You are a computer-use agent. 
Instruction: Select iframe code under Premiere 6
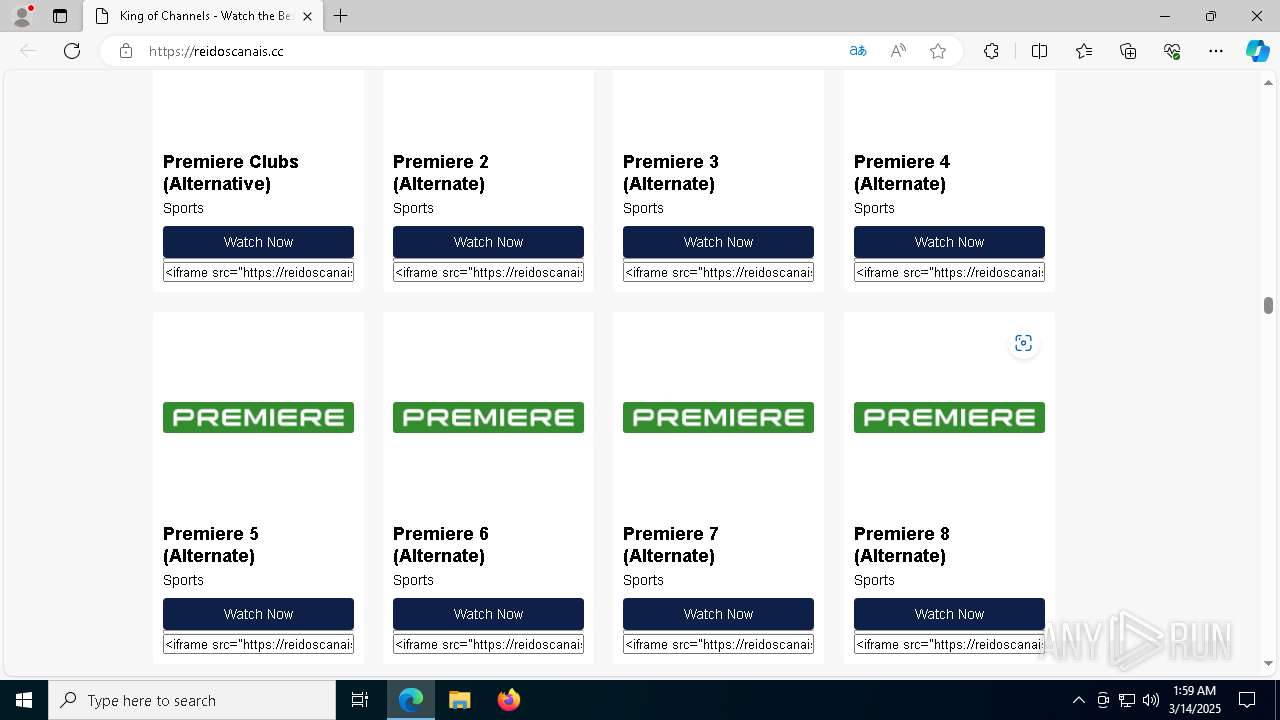pos(488,644)
